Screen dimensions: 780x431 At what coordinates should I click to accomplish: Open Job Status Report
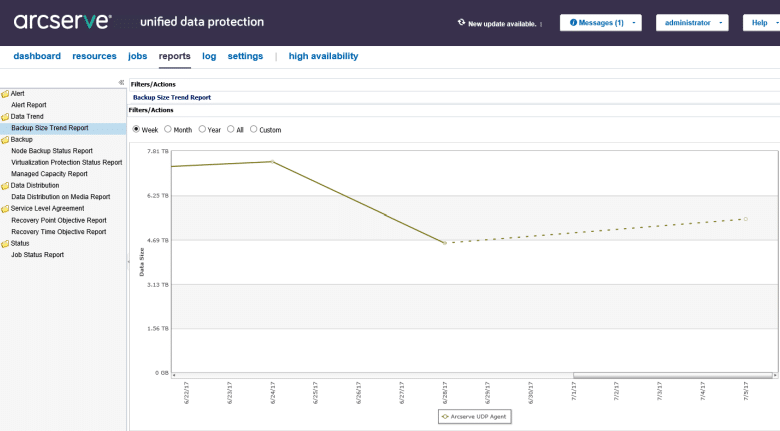tap(37, 254)
